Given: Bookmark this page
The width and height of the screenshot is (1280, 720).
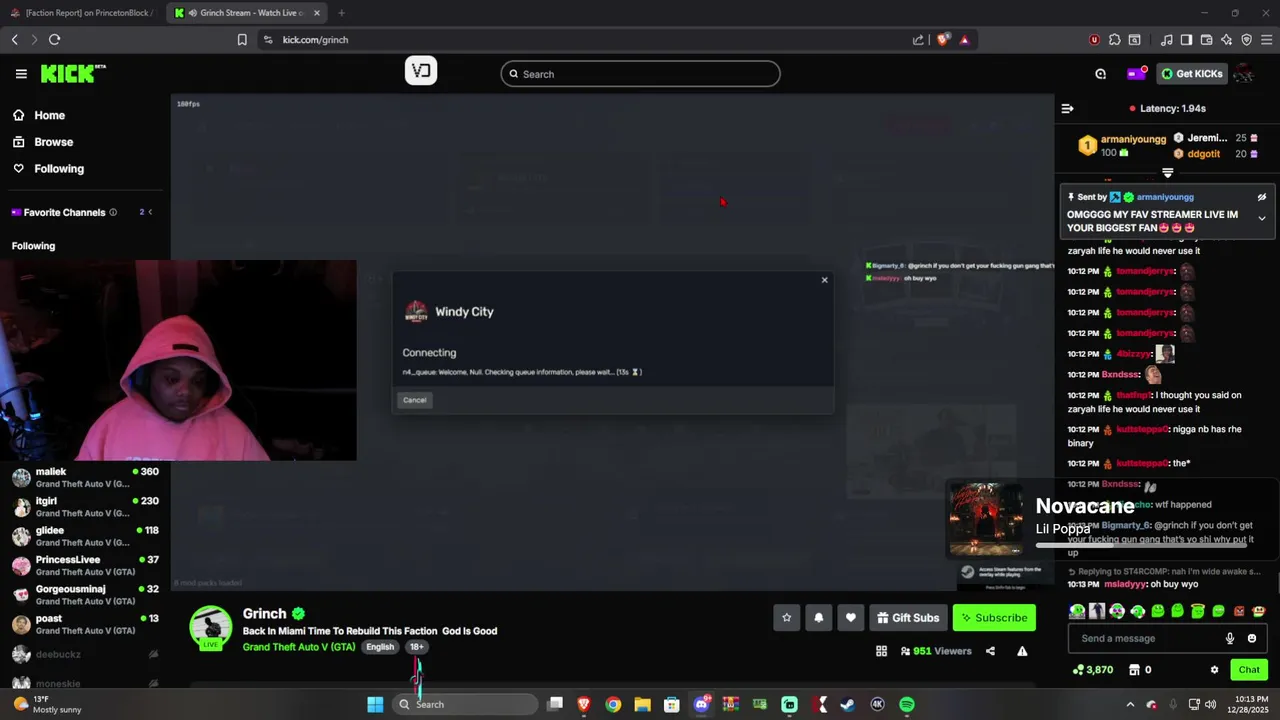Looking at the screenshot, I should tap(242, 40).
